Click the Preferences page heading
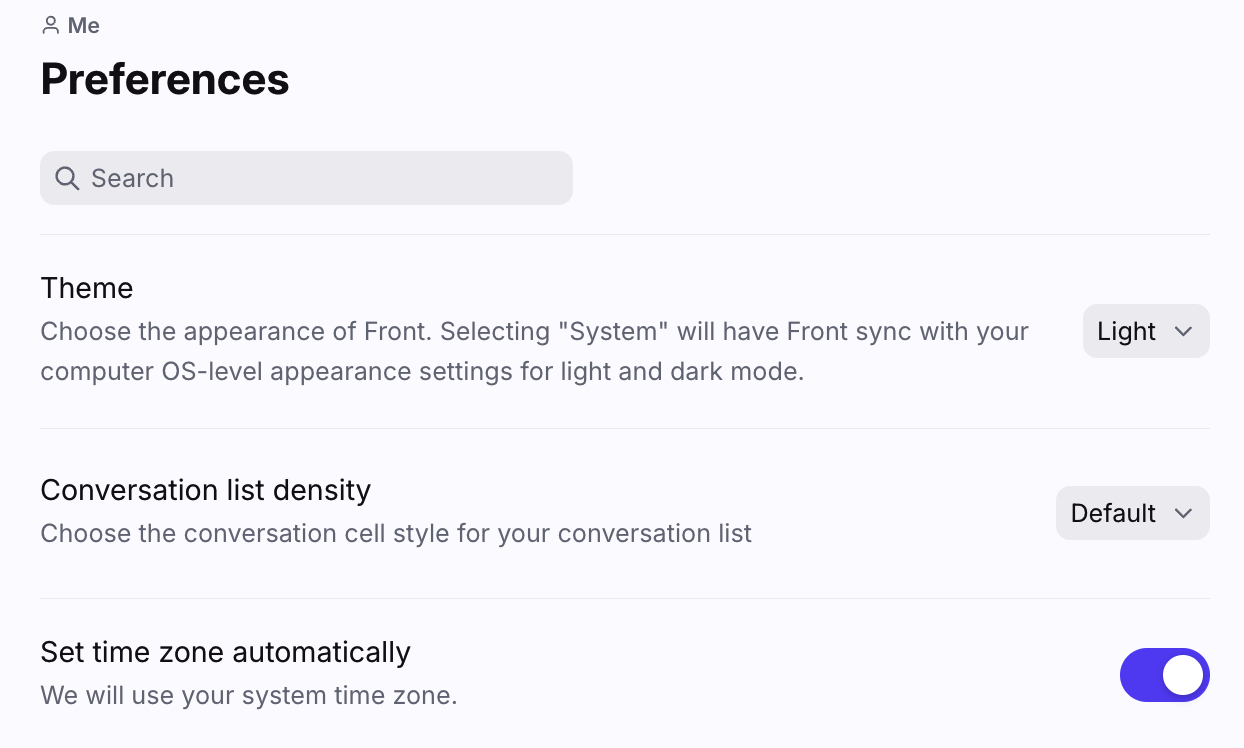Image resolution: width=1244 pixels, height=748 pixels. pyautogui.click(x=165, y=79)
